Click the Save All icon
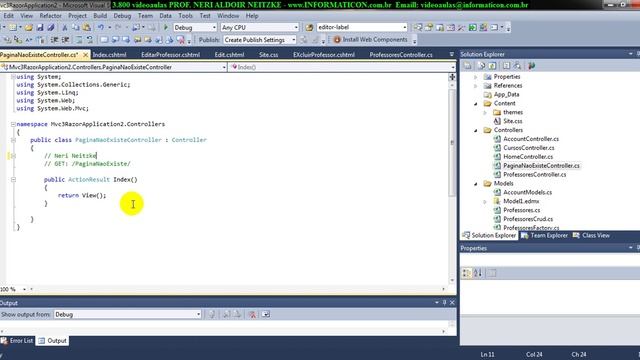Image resolution: width=640 pixels, height=360 pixels. pyautogui.click(x=51, y=27)
